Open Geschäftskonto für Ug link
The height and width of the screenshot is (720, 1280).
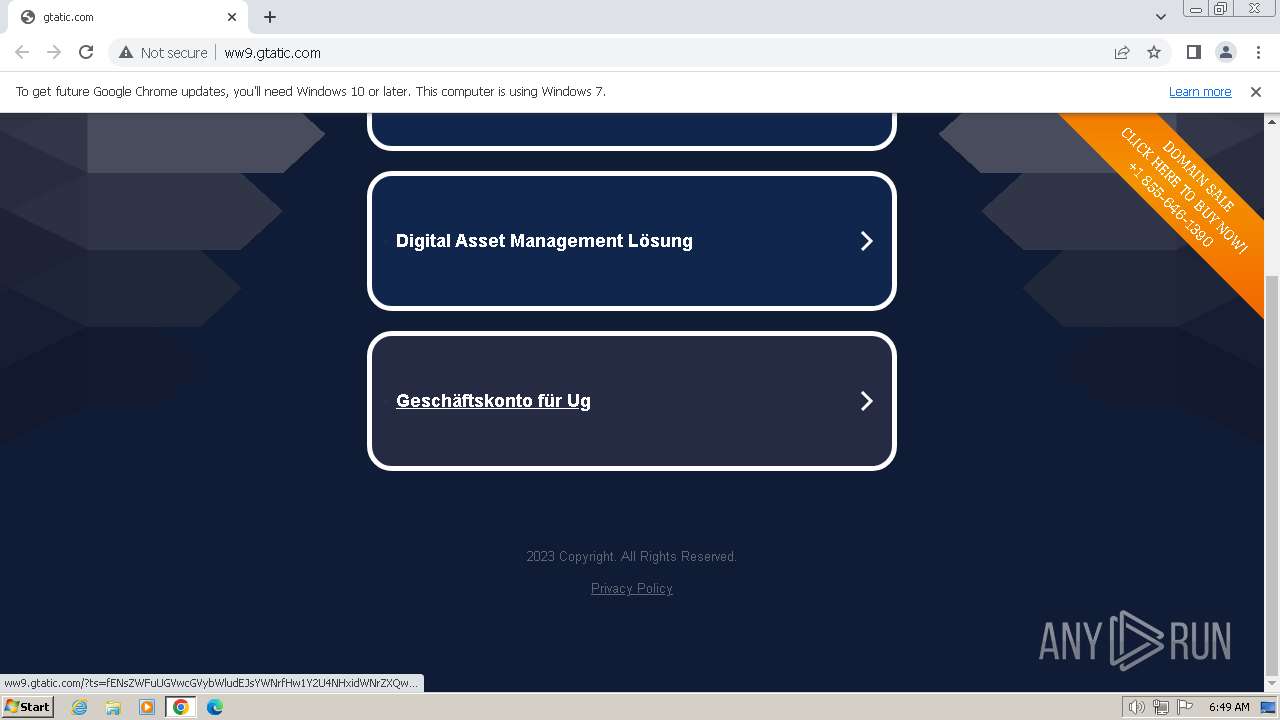tap(493, 401)
